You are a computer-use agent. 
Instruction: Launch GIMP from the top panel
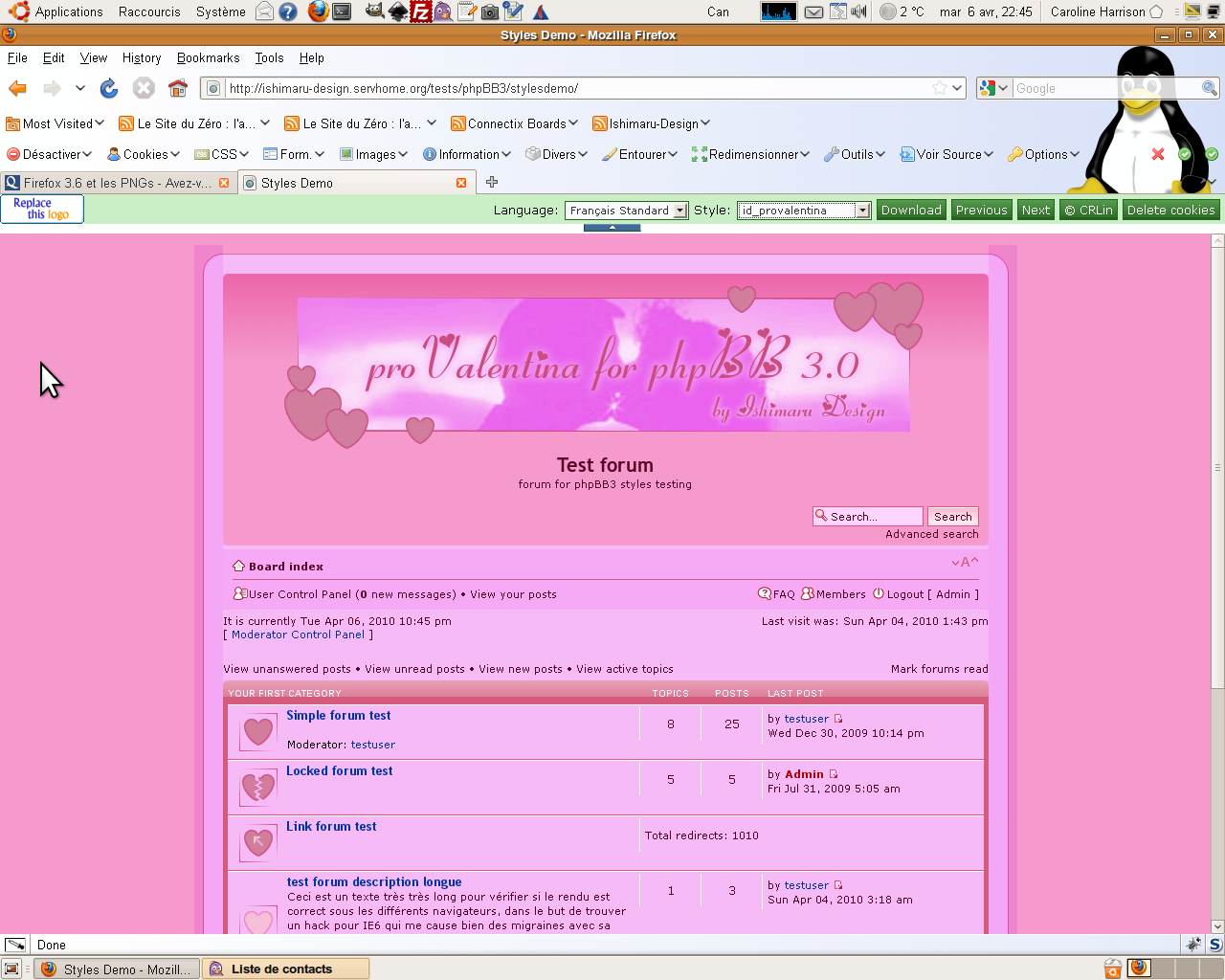374,11
